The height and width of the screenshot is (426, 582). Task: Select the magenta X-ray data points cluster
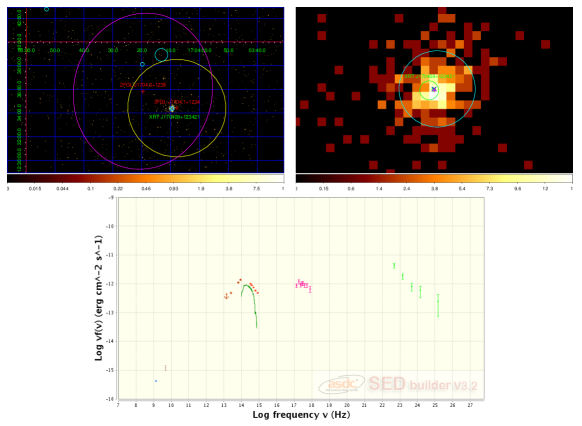pyautogui.click(x=303, y=285)
